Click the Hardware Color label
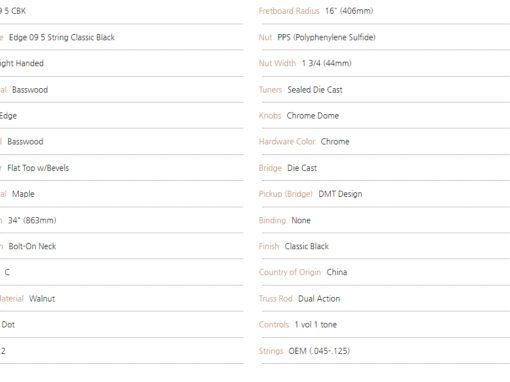510x382 pixels. [287, 142]
